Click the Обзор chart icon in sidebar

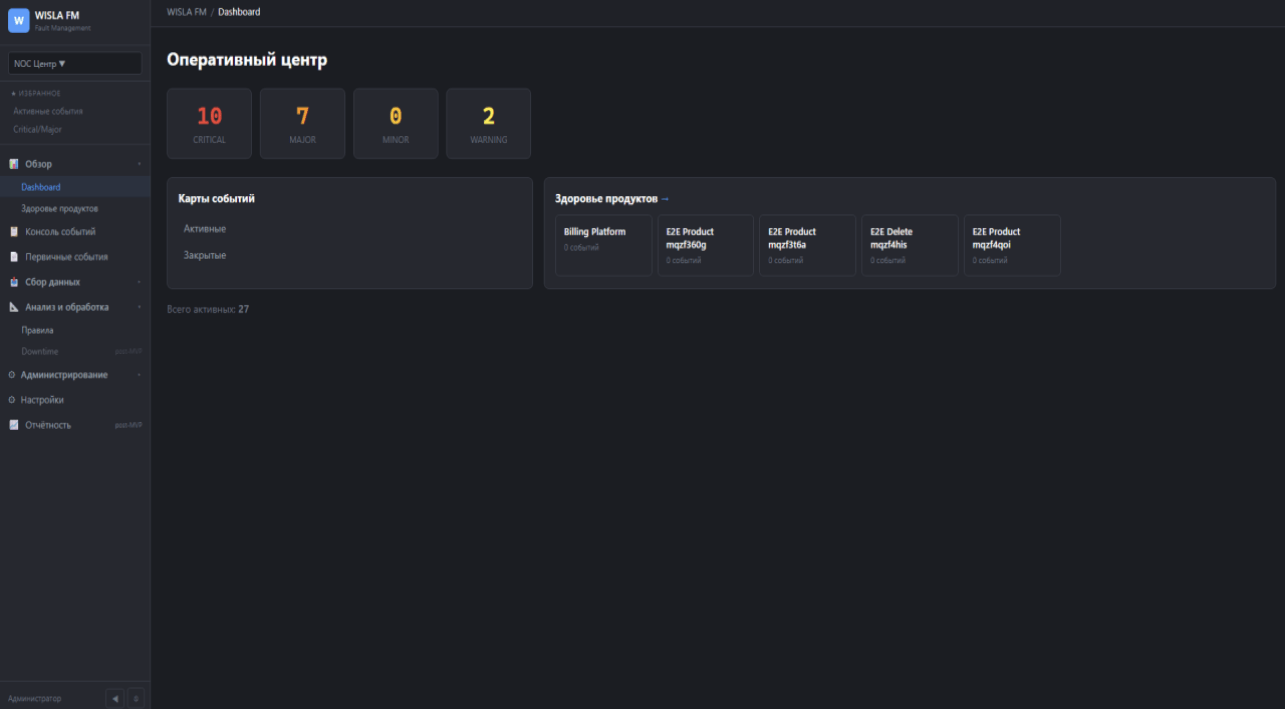pyautogui.click(x=14, y=164)
